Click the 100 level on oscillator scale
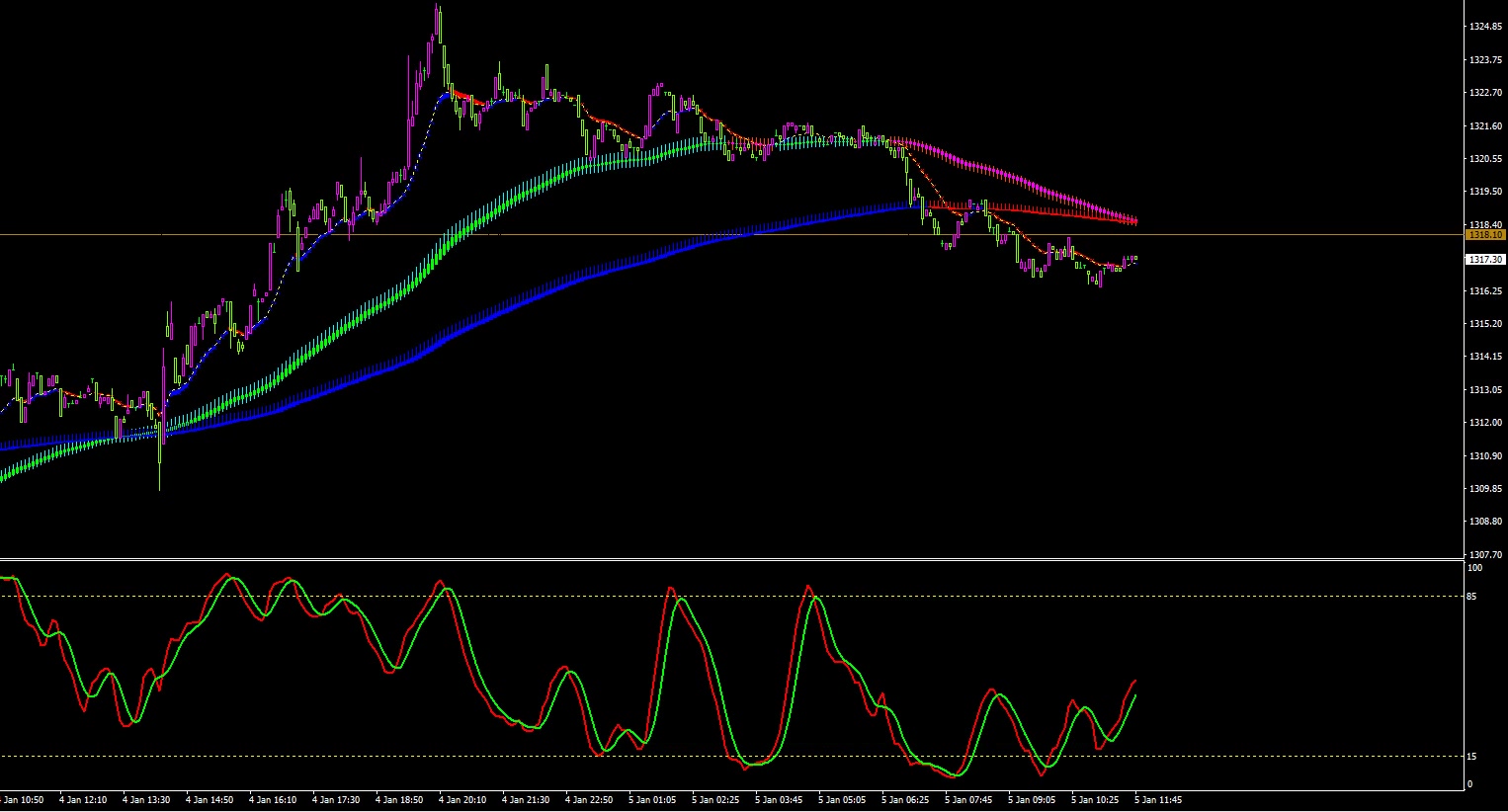Image resolution: width=1508 pixels, height=812 pixels. point(1474,568)
